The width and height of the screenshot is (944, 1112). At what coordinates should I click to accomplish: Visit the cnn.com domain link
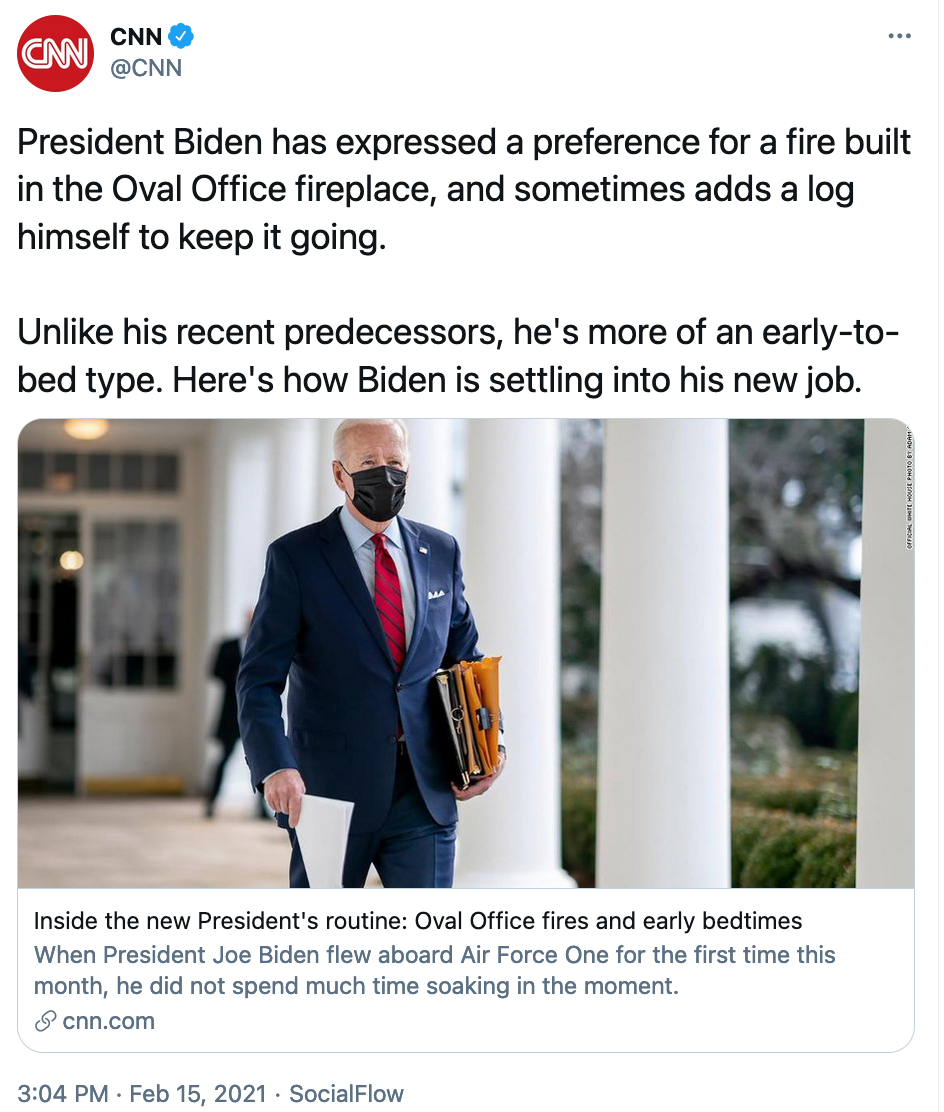(108, 1021)
